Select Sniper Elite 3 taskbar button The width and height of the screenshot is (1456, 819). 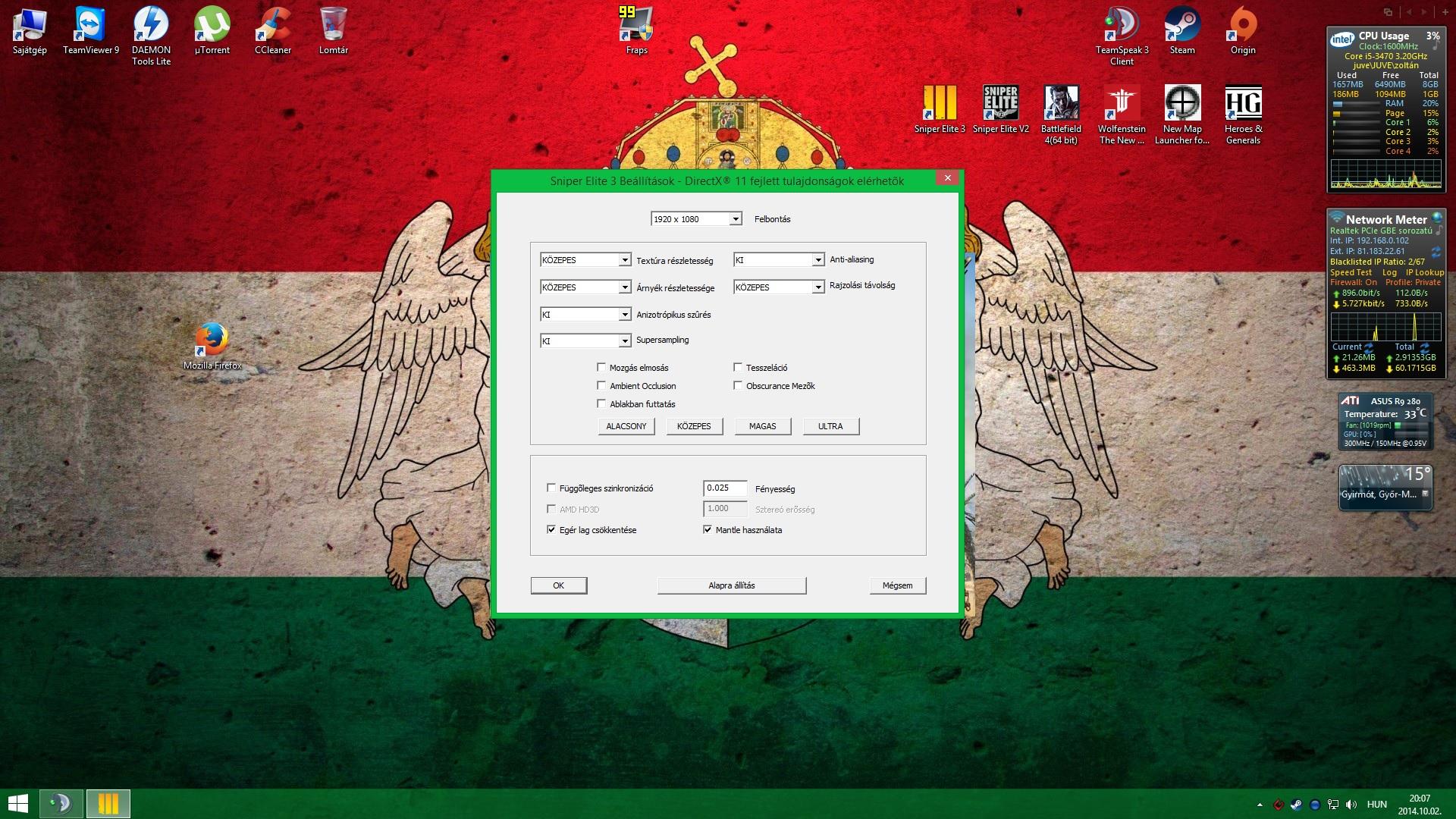[108, 804]
